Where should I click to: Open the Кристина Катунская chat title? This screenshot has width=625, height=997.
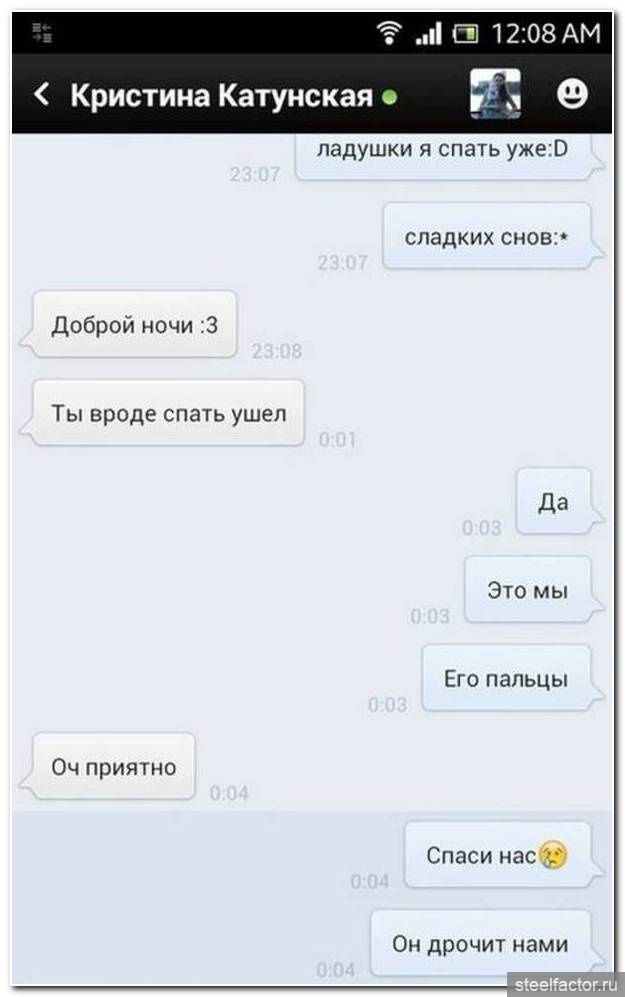221,95
